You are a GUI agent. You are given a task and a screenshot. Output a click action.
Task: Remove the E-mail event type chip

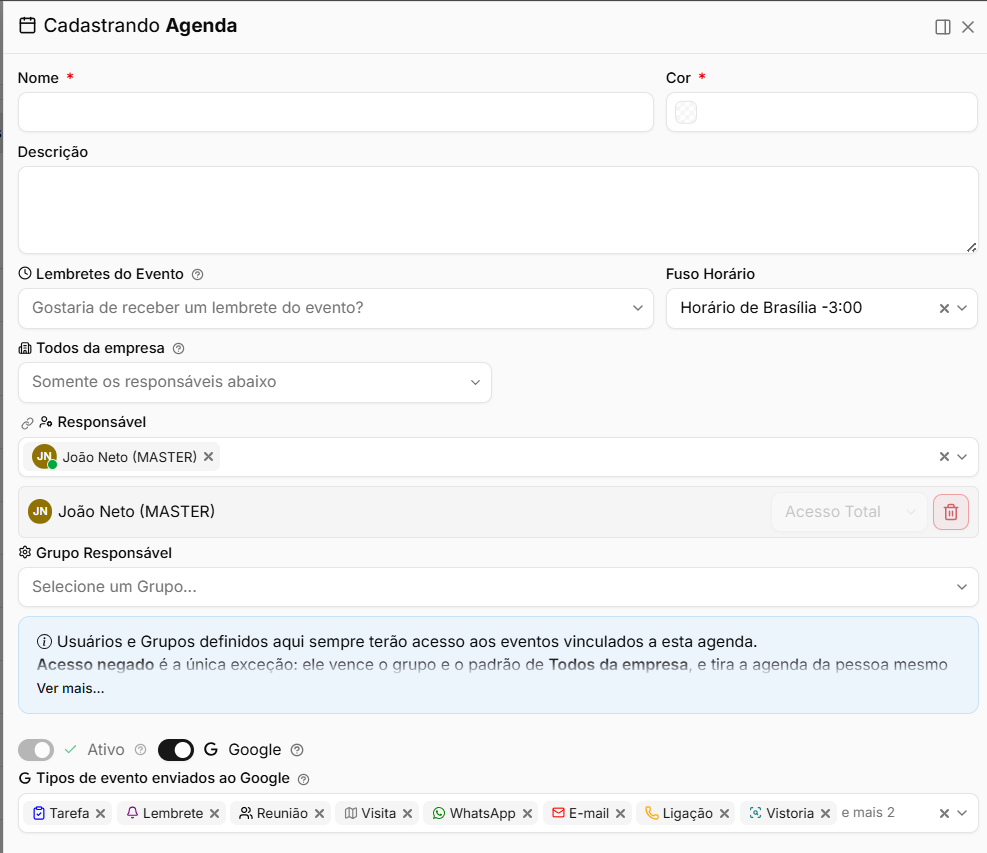(x=620, y=813)
